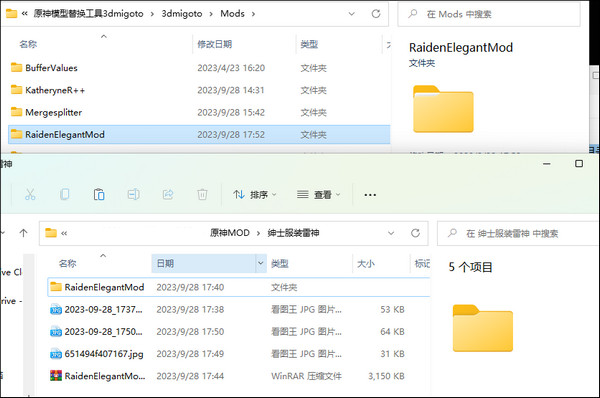600x398 pixels.
Task: Click the Delete trash icon in toolbar
Action: point(202,194)
